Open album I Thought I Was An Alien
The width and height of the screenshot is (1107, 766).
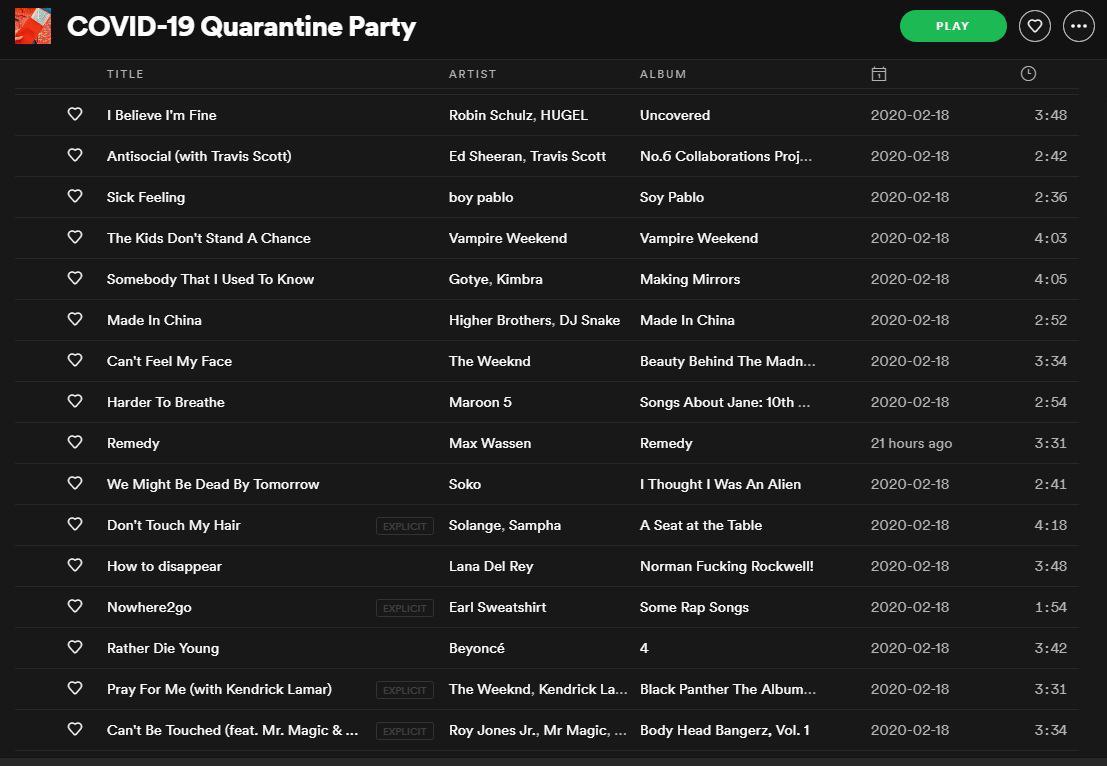point(720,484)
